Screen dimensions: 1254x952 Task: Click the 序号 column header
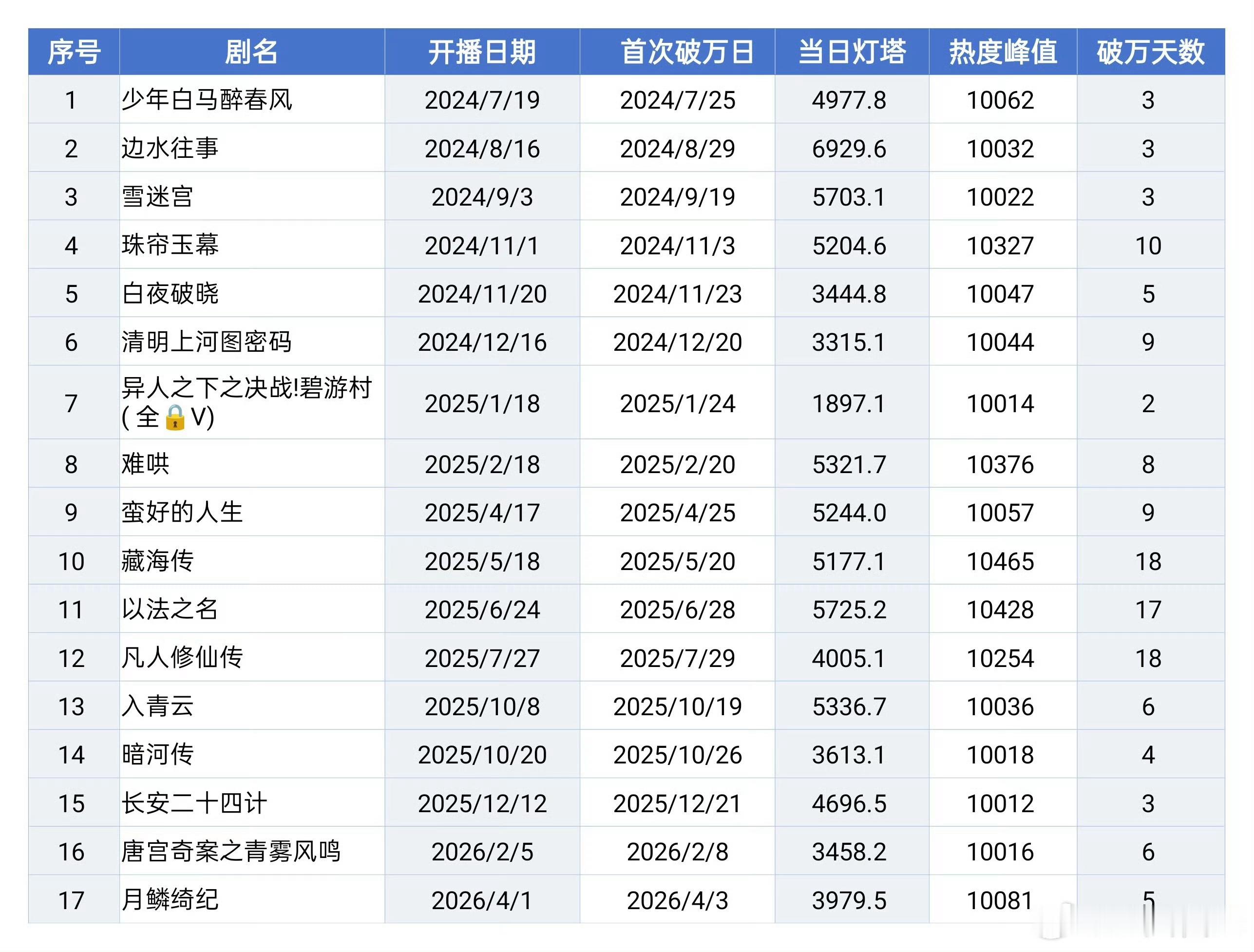tap(74, 52)
